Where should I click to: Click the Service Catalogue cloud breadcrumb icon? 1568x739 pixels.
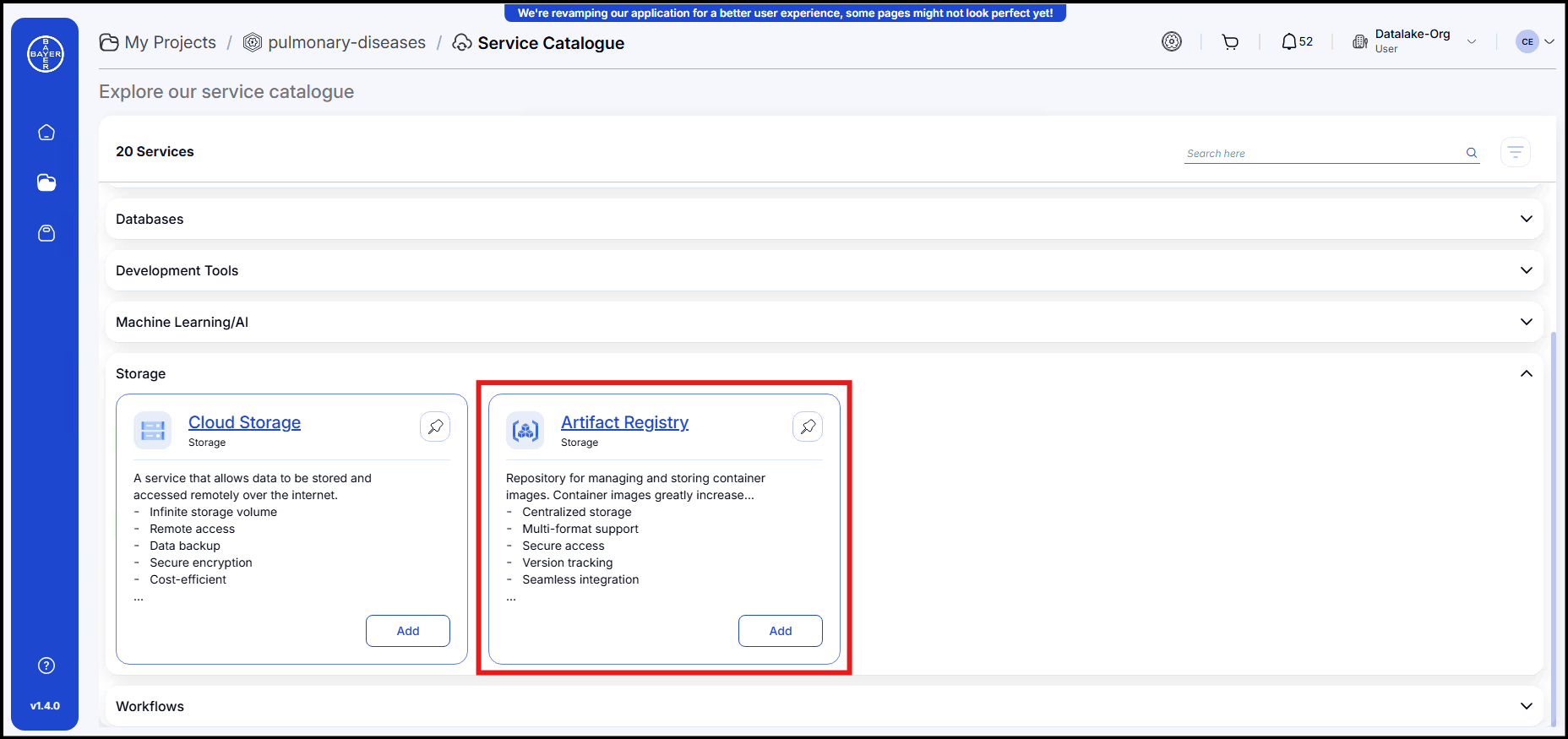click(x=462, y=42)
